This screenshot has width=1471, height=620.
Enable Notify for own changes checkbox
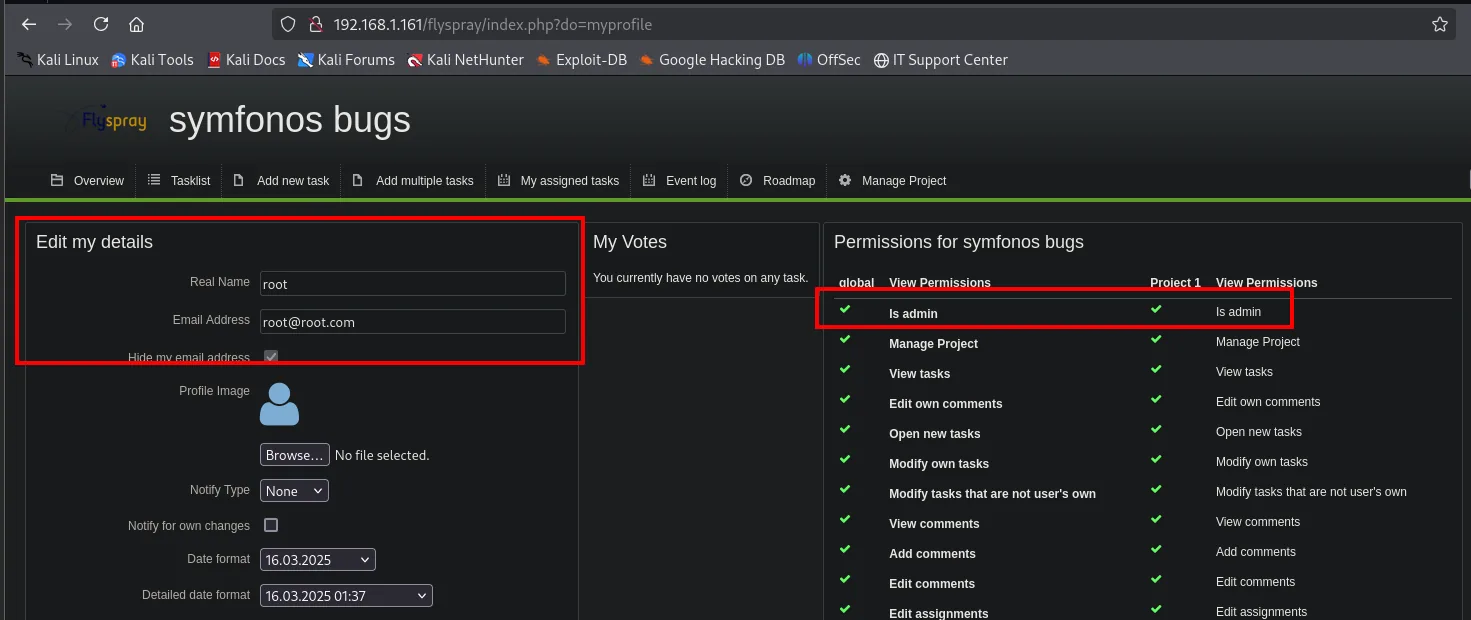271,525
